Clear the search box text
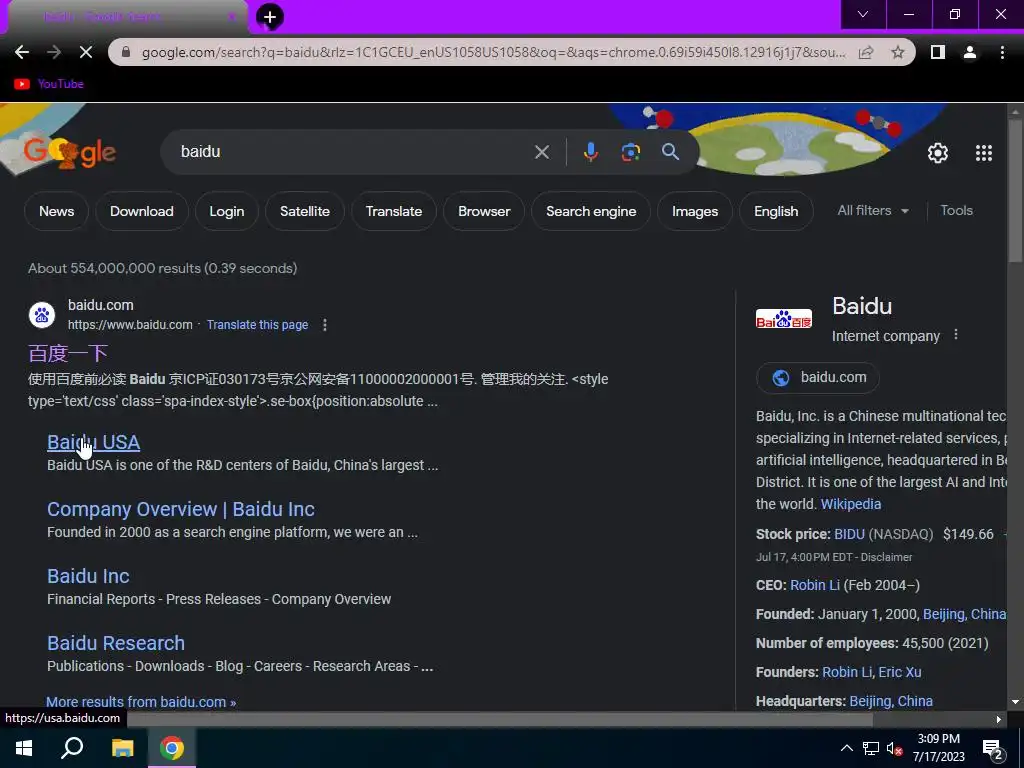 542,152
